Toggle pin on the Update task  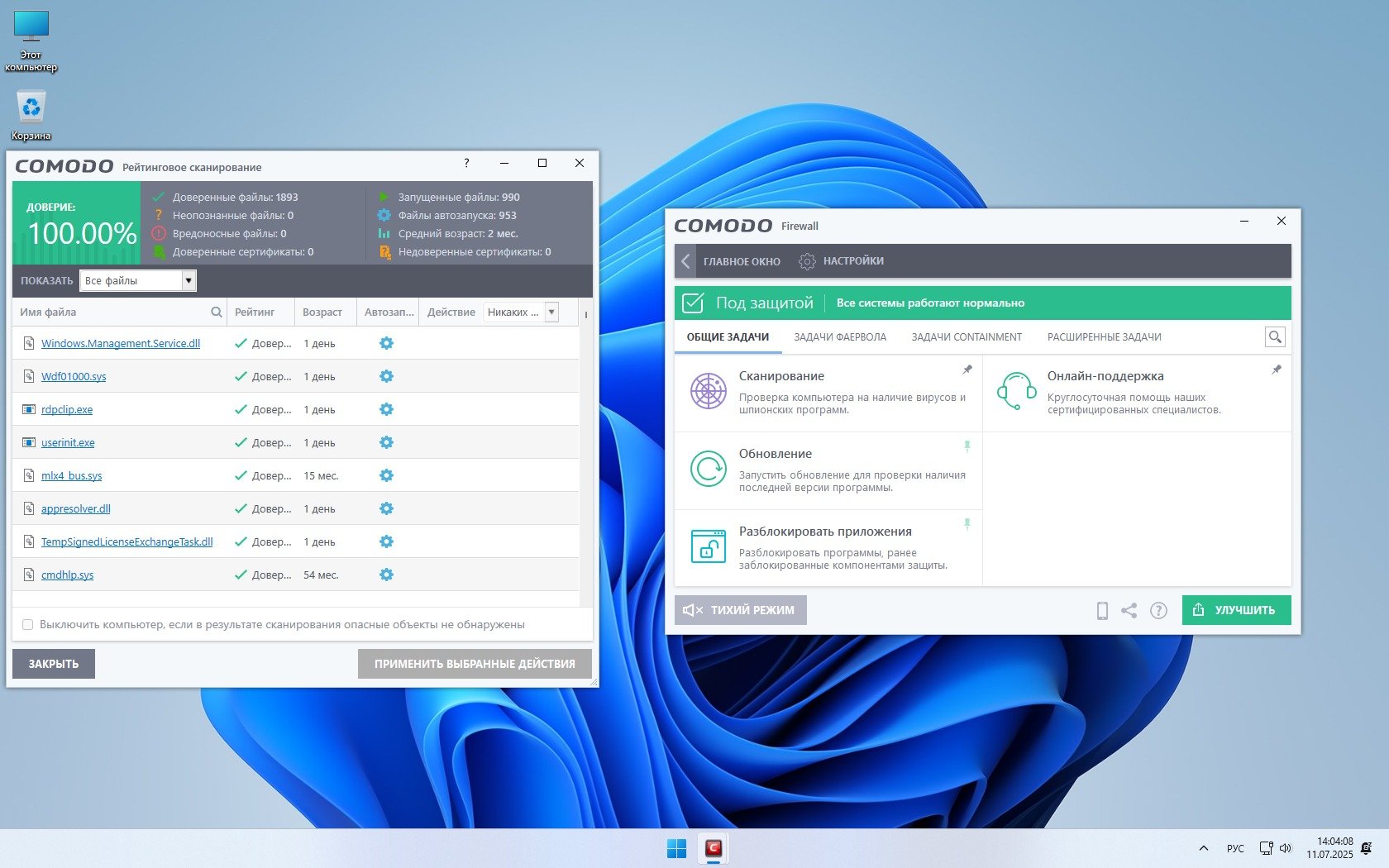coord(967,446)
